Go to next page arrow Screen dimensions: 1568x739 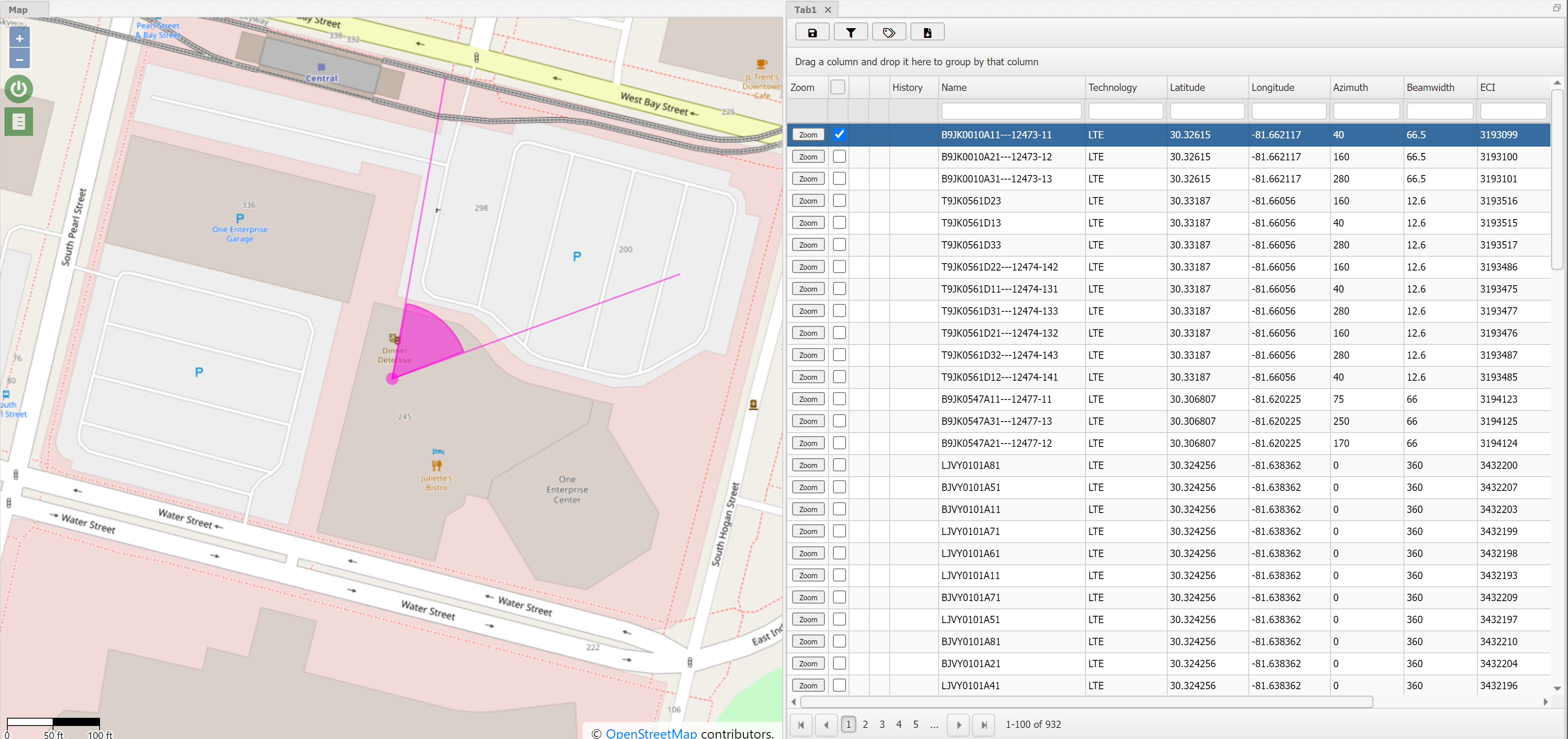959,724
